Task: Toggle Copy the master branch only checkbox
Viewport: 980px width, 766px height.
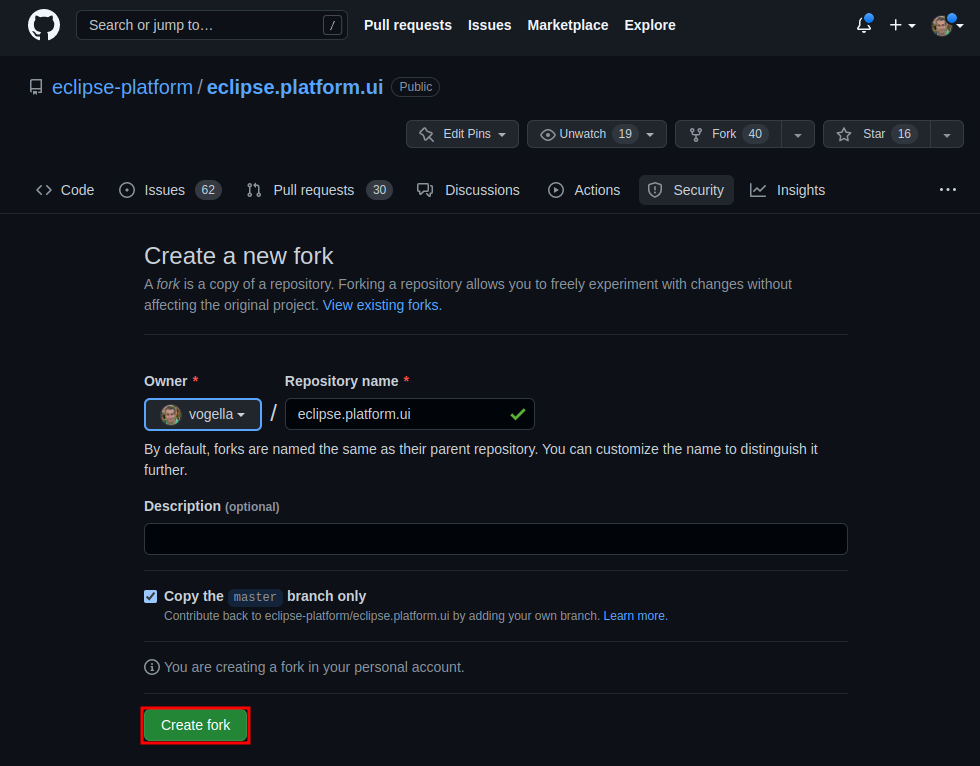Action: [151, 596]
